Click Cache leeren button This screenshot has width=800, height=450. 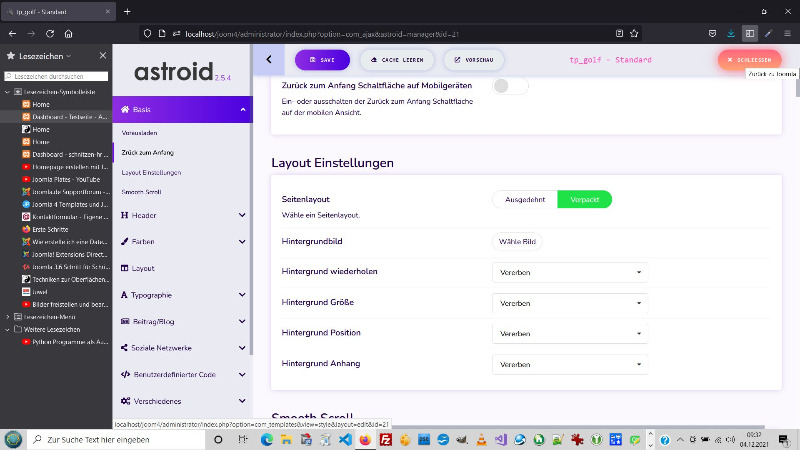click(x=397, y=60)
